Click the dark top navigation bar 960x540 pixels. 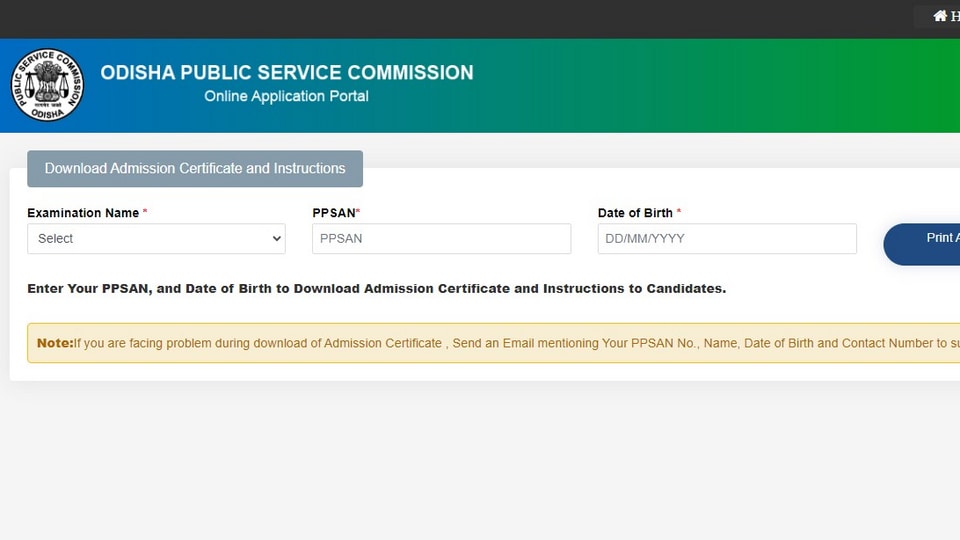pyautogui.click(x=453, y=19)
